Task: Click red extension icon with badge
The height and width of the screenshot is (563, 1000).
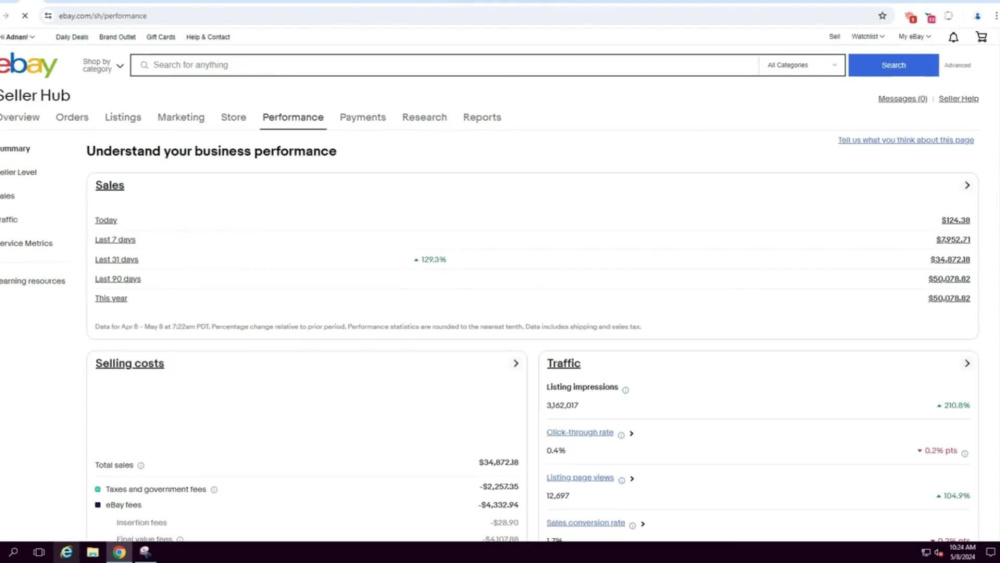Action: pos(910,17)
